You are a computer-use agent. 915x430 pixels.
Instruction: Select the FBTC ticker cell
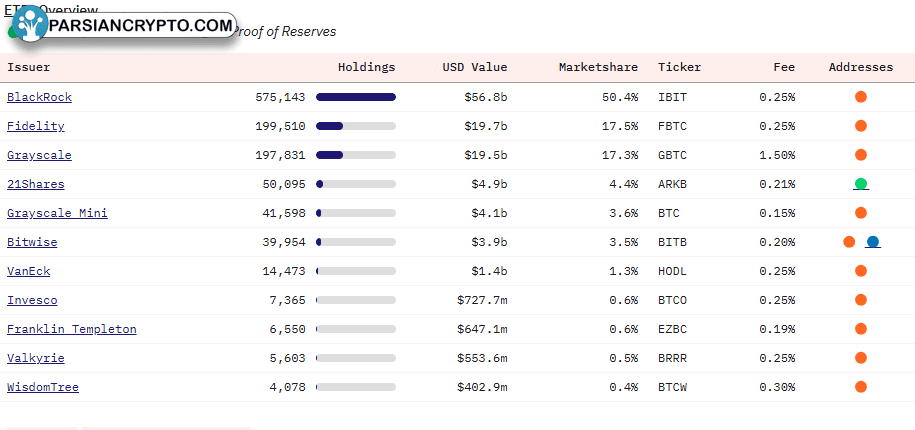click(x=672, y=126)
